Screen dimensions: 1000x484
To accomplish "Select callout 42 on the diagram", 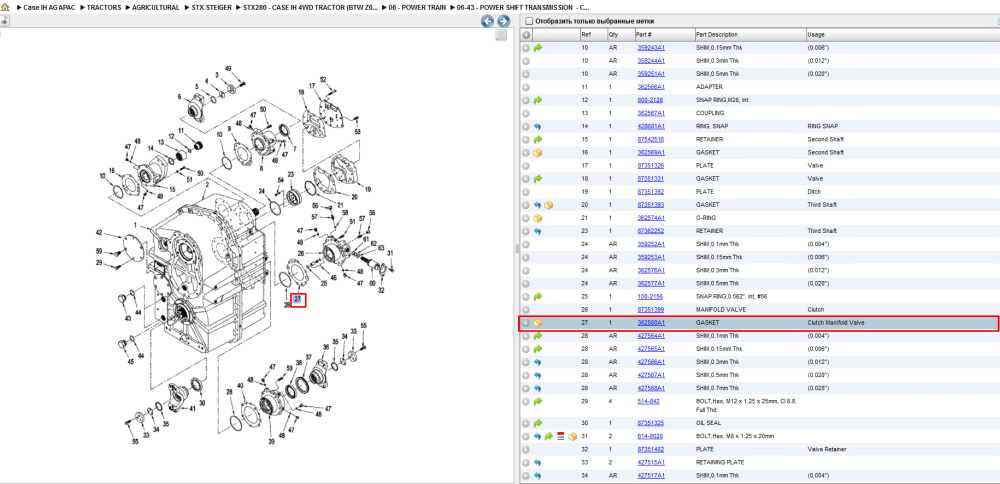I will click(x=99, y=232).
